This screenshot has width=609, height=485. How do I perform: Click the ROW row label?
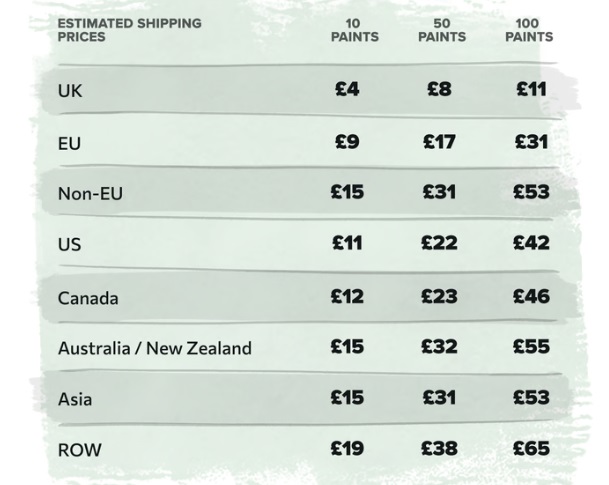click(x=79, y=450)
